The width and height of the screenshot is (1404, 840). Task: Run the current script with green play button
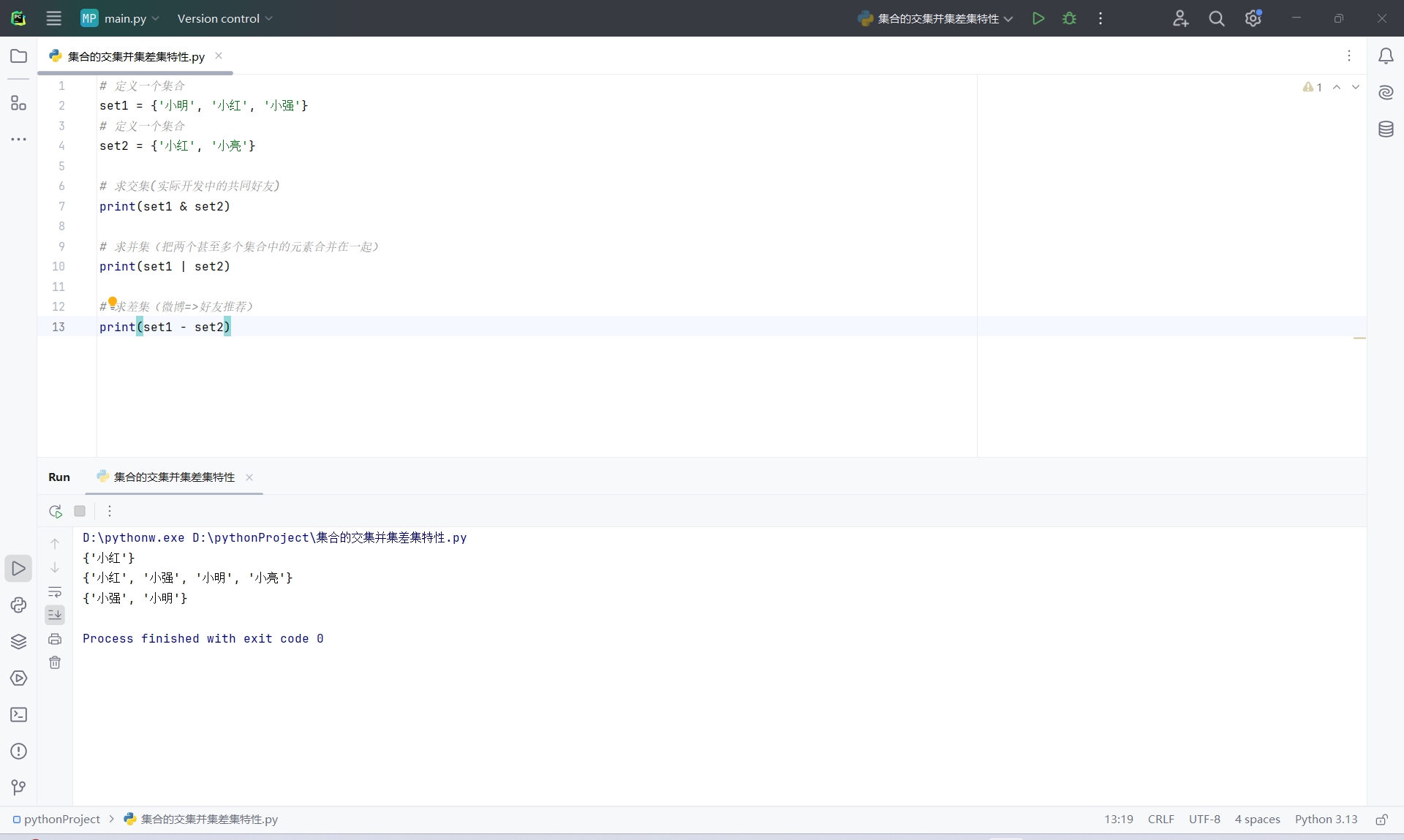1038,18
